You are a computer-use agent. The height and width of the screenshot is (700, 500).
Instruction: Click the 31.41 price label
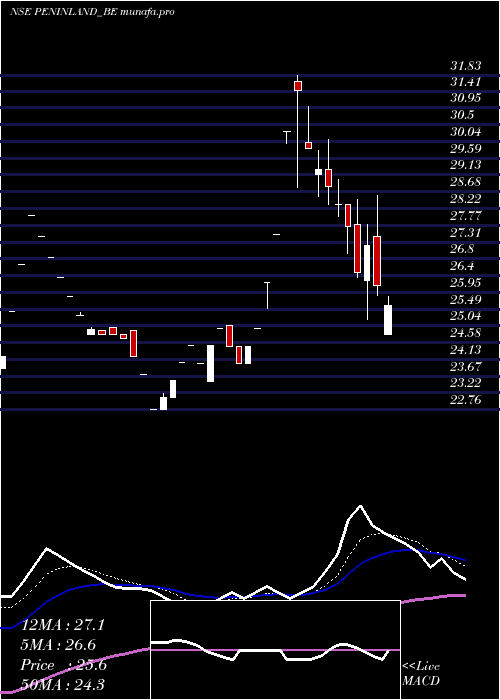tap(466, 82)
